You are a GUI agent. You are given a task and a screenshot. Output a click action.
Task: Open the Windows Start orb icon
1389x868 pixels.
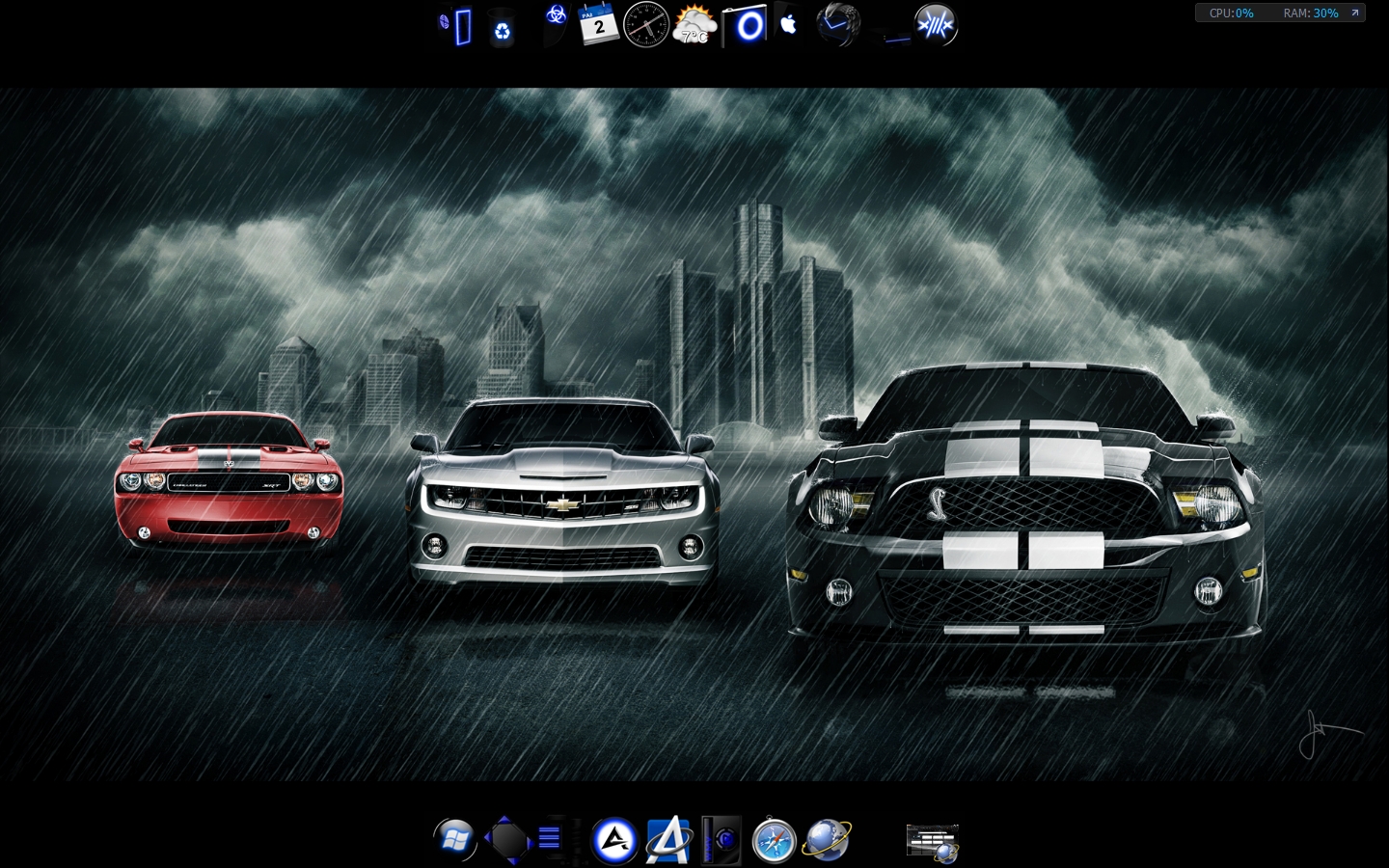[x=454, y=840]
